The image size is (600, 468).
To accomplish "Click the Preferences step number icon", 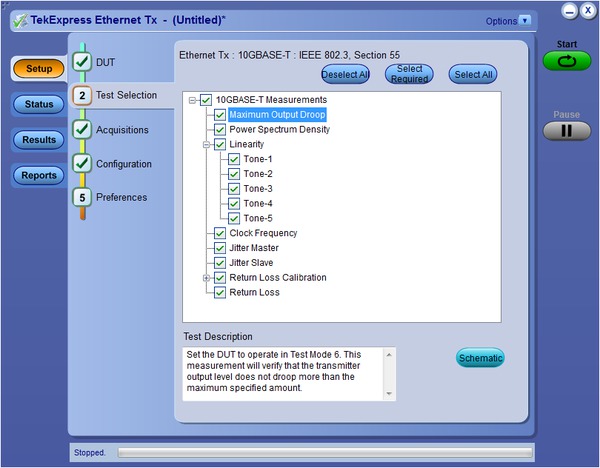I will click(82, 197).
